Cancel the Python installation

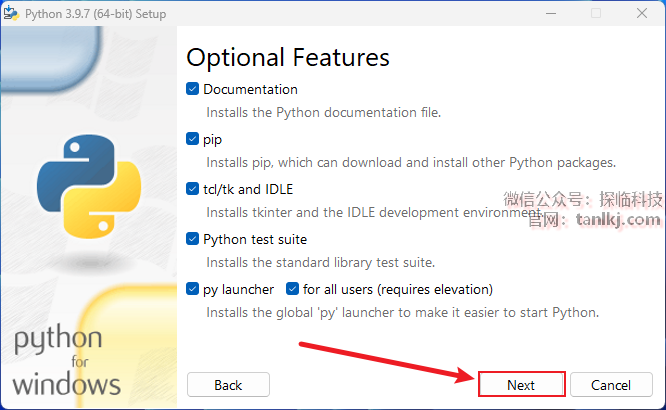(611, 385)
